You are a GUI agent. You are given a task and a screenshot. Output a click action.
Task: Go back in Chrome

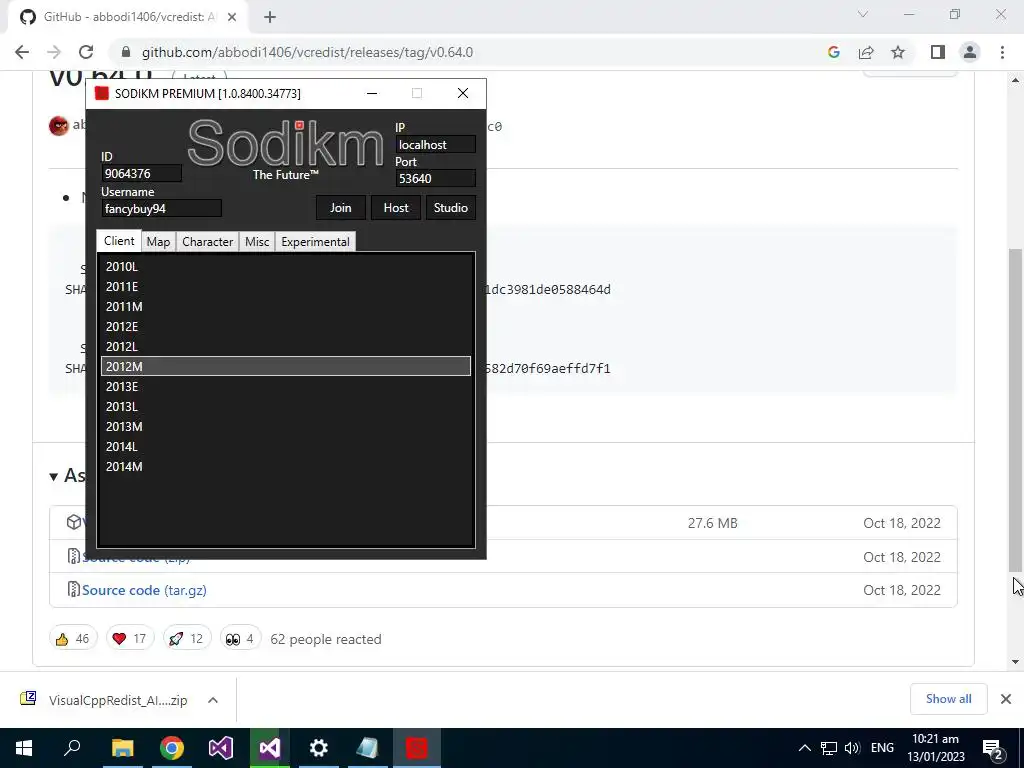(22, 52)
